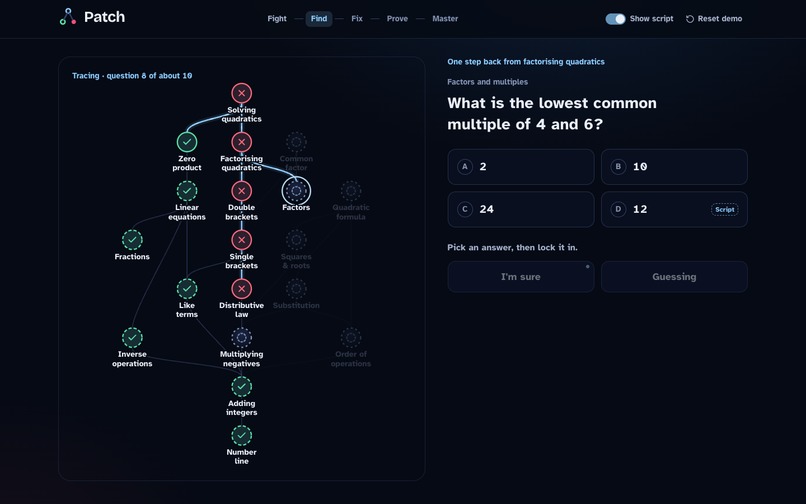This screenshot has width=806, height=504.
Task: Go to the Fight stage
Action: [x=277, y=19]
